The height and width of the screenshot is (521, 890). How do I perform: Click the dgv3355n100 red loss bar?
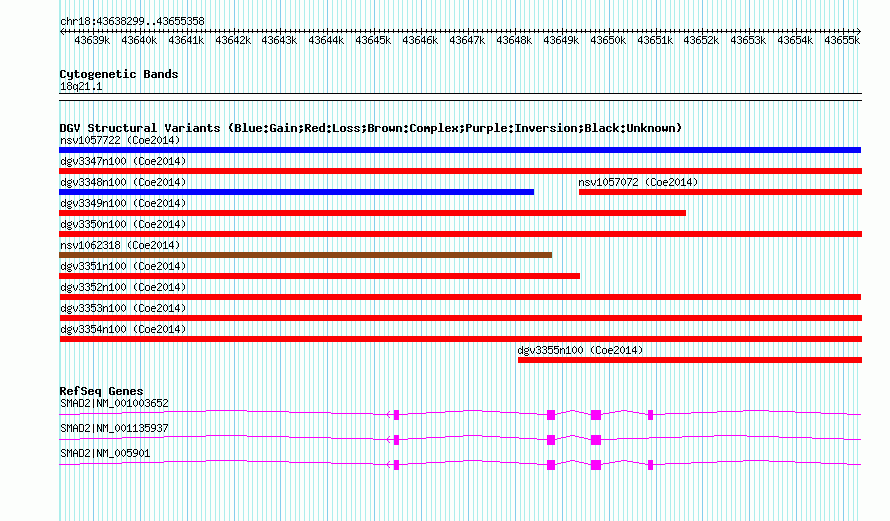[x=690, y=360]
